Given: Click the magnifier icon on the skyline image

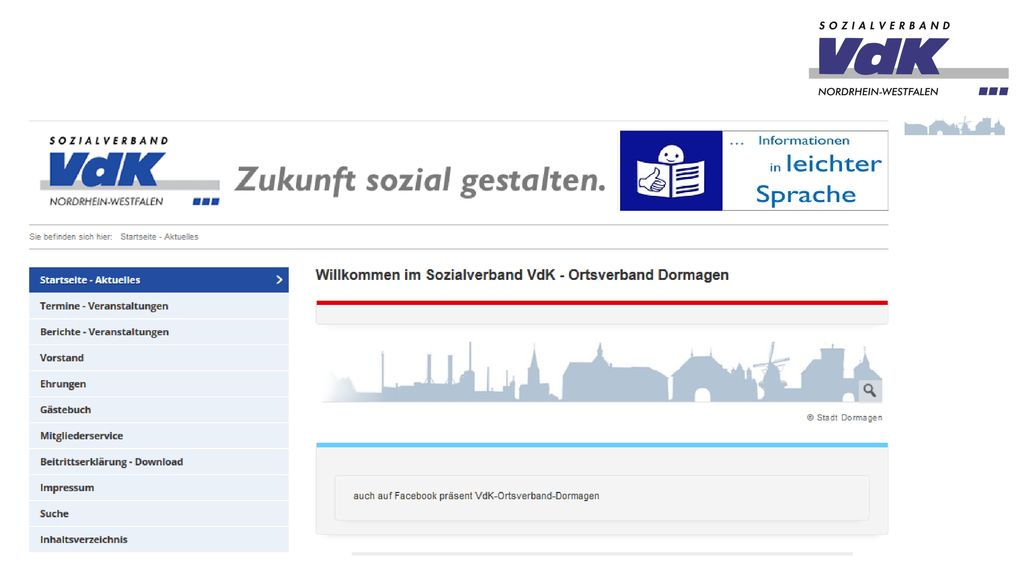Looking at the screenshot, I should [869, 391].
